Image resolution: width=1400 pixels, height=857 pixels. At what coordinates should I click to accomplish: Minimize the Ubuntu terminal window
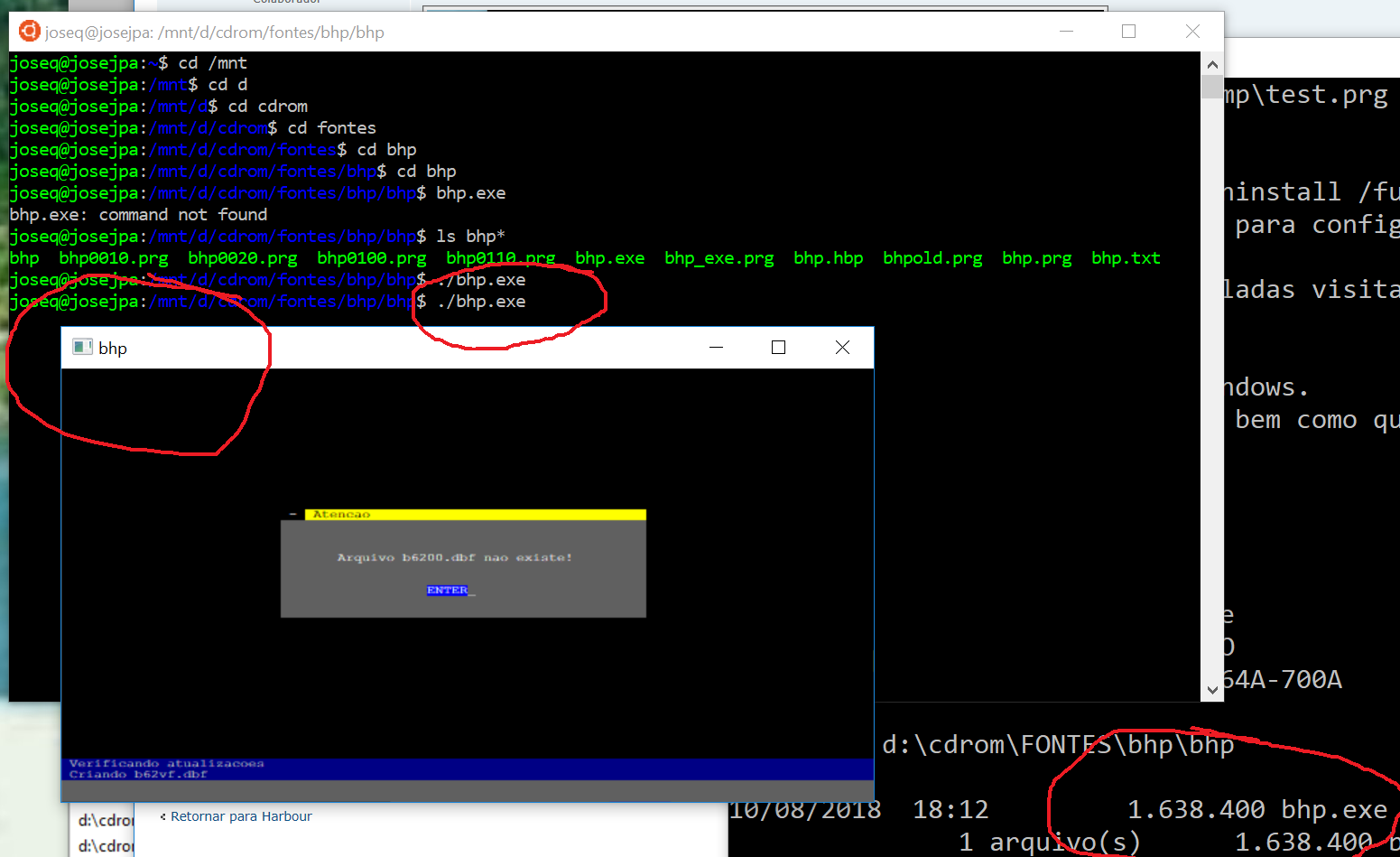1066,32
